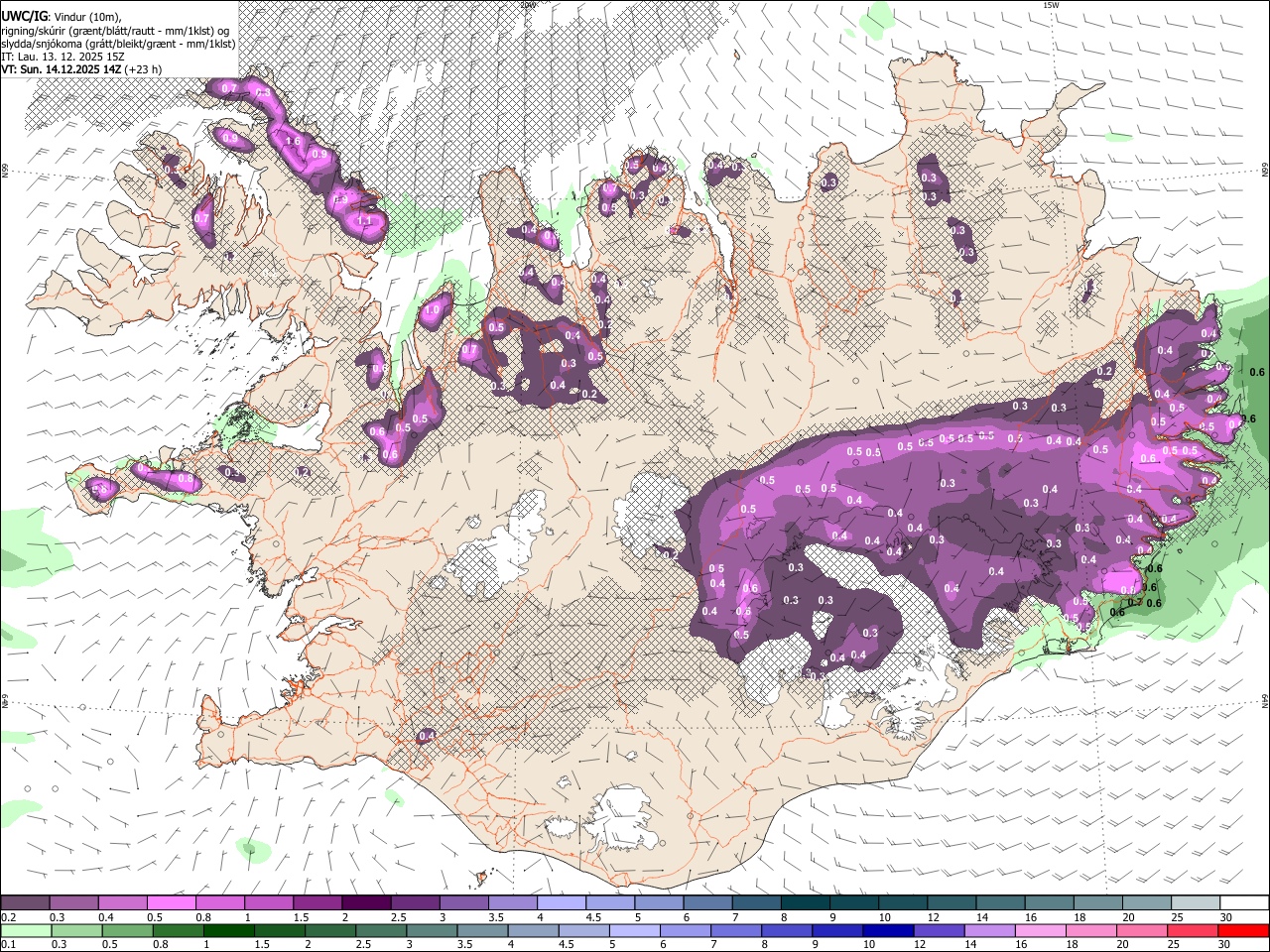Screen dimensions: 1270x952
Task: Click the bottom legend swatch between 8 and 9
Action: [x=787, y=930]
